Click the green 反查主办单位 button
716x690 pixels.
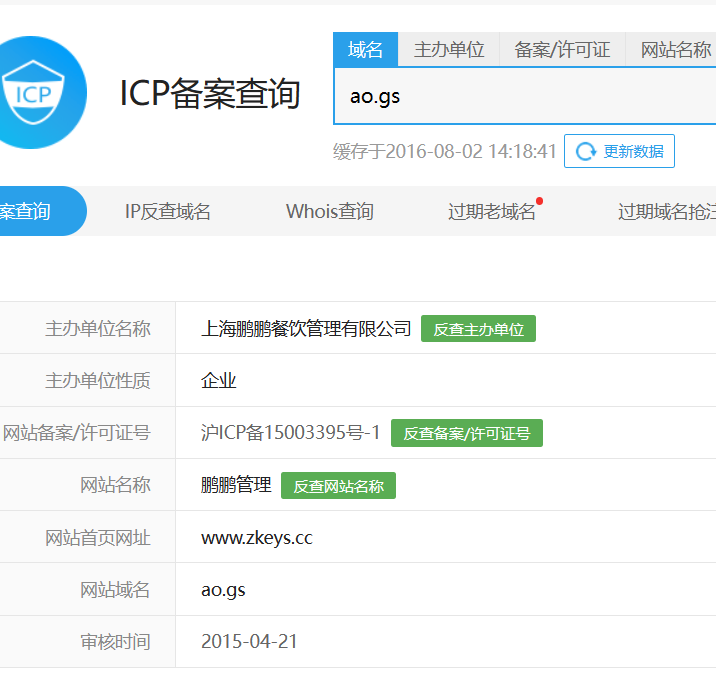tap(478, 329)
